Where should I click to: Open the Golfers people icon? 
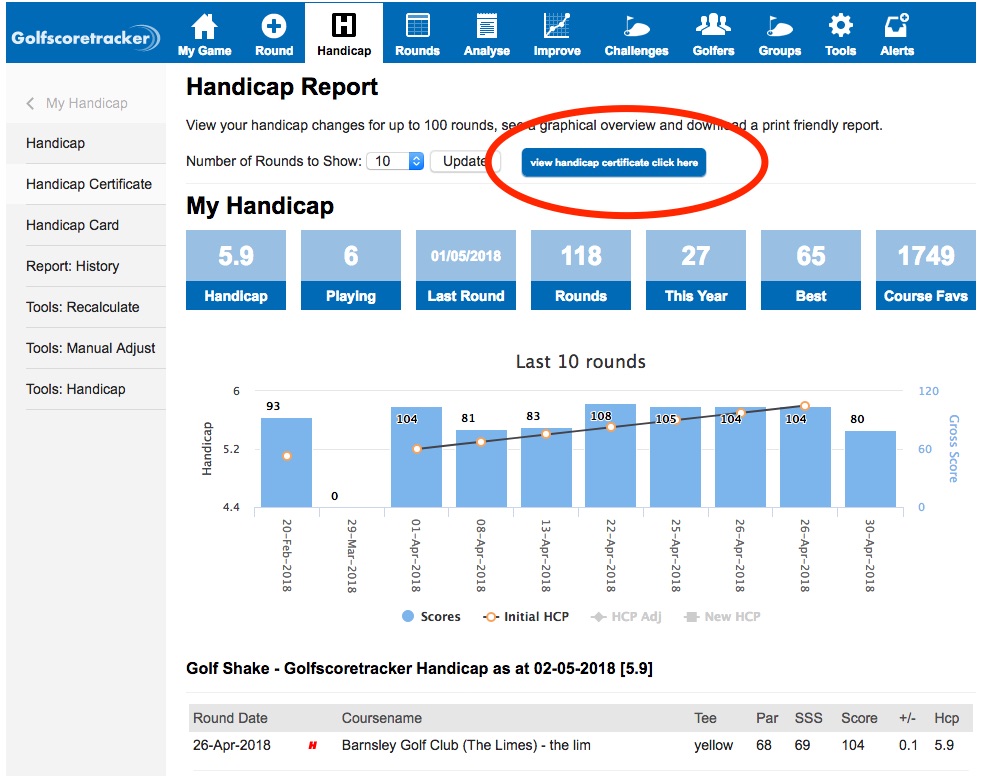pyautogui.click(x=713, y=27)
